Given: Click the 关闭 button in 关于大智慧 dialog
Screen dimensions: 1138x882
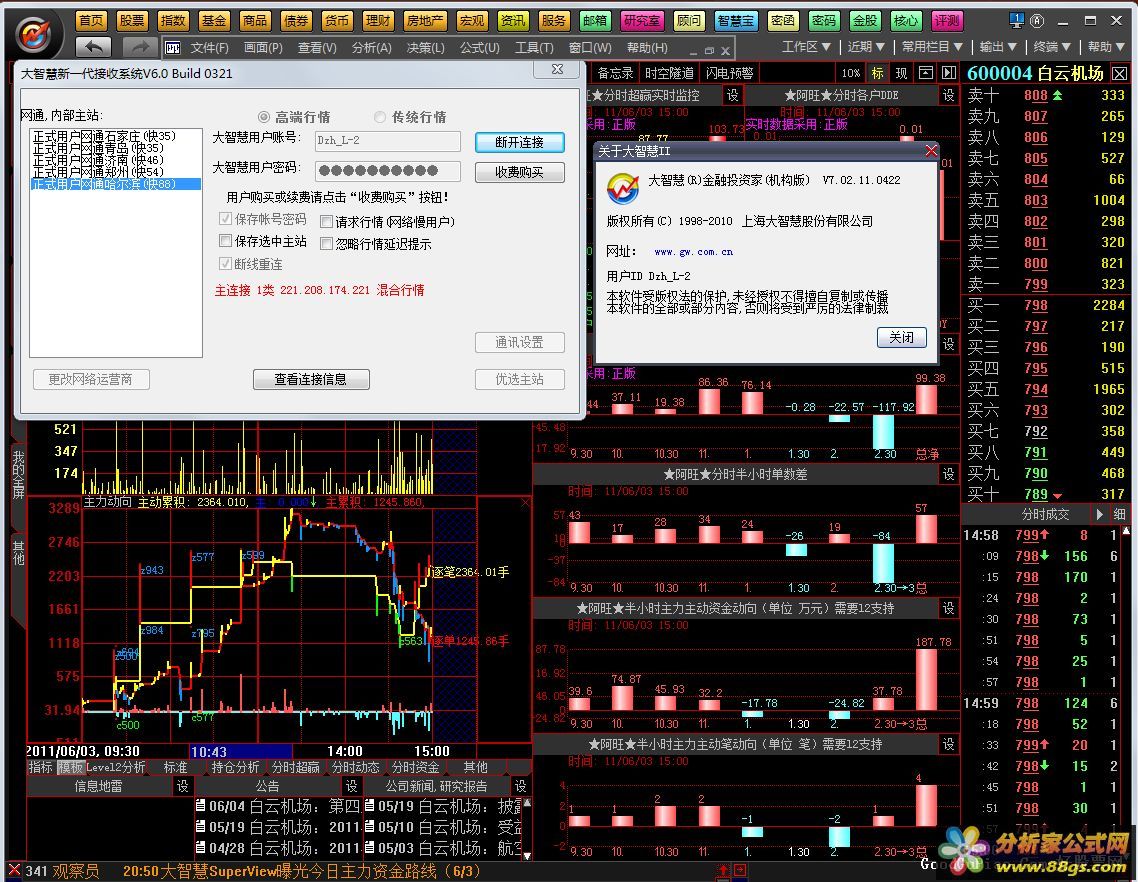Looking at the screenshot, I should (901, 338).
